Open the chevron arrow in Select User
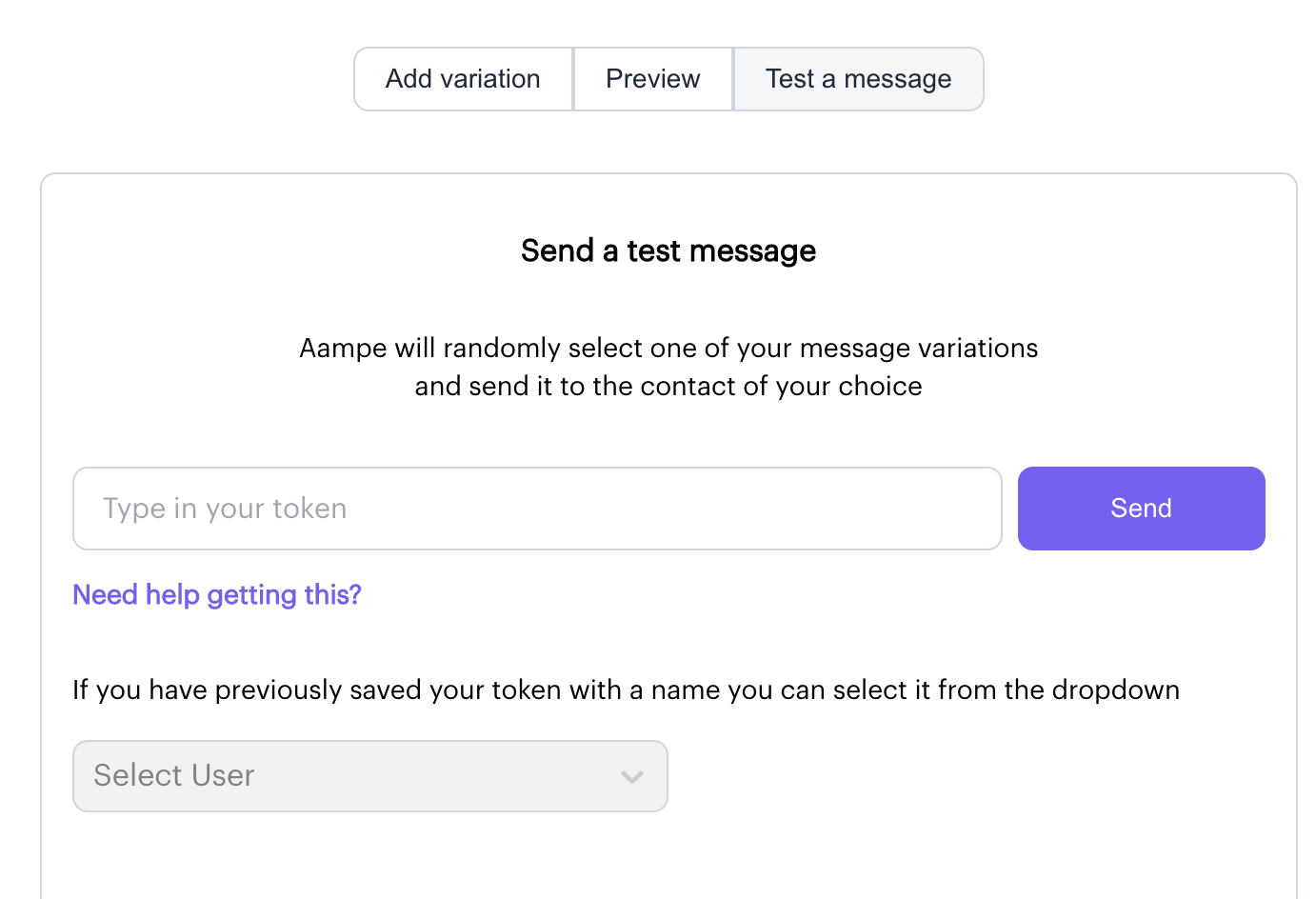Viewport: 1316px width, 899px height. tap(632, 776)
